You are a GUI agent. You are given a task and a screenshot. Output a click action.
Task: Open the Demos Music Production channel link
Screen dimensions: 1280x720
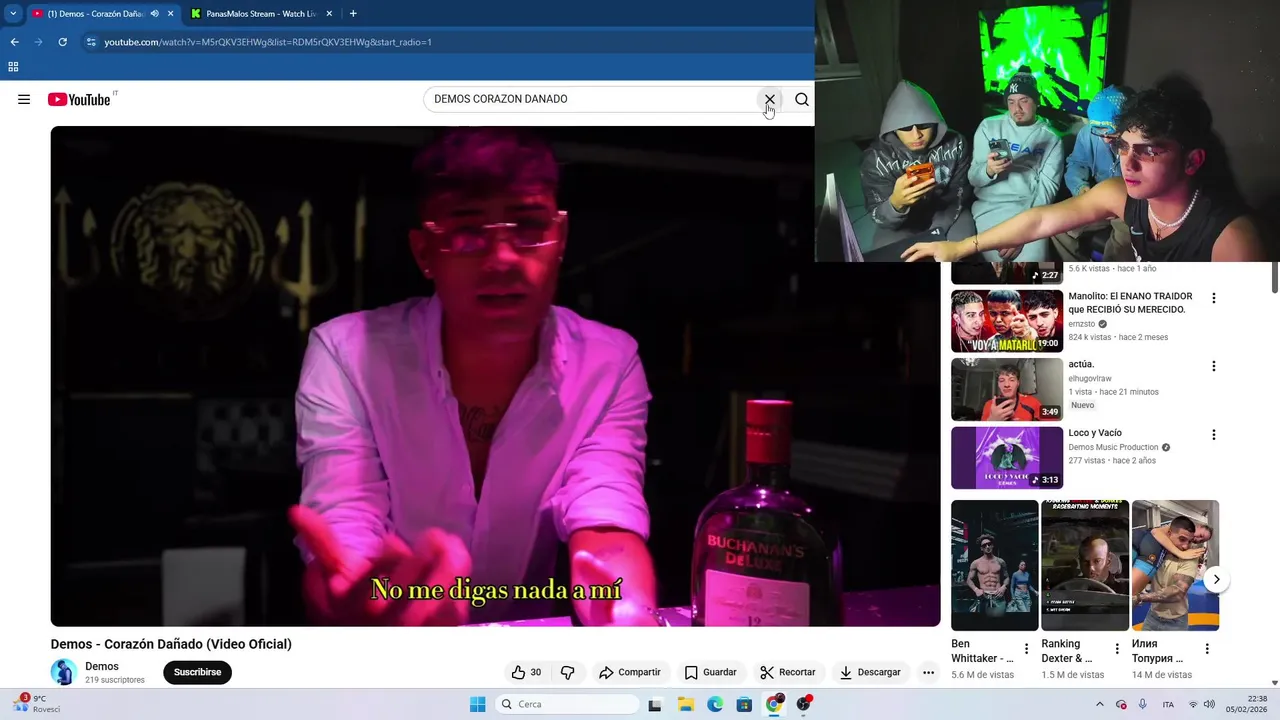[1113, 447]
